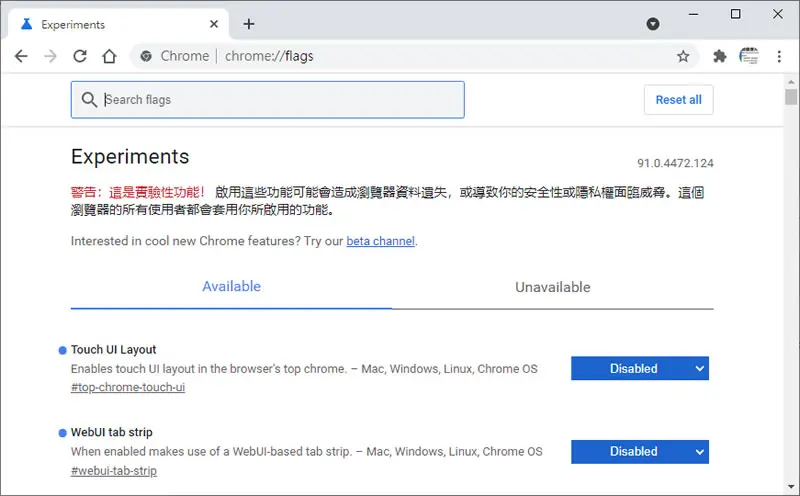Image resolution: width=800 pixels, height=496 pixels.
Task: Click the tab search dropdown circle icon
Action: coord(653,24)
